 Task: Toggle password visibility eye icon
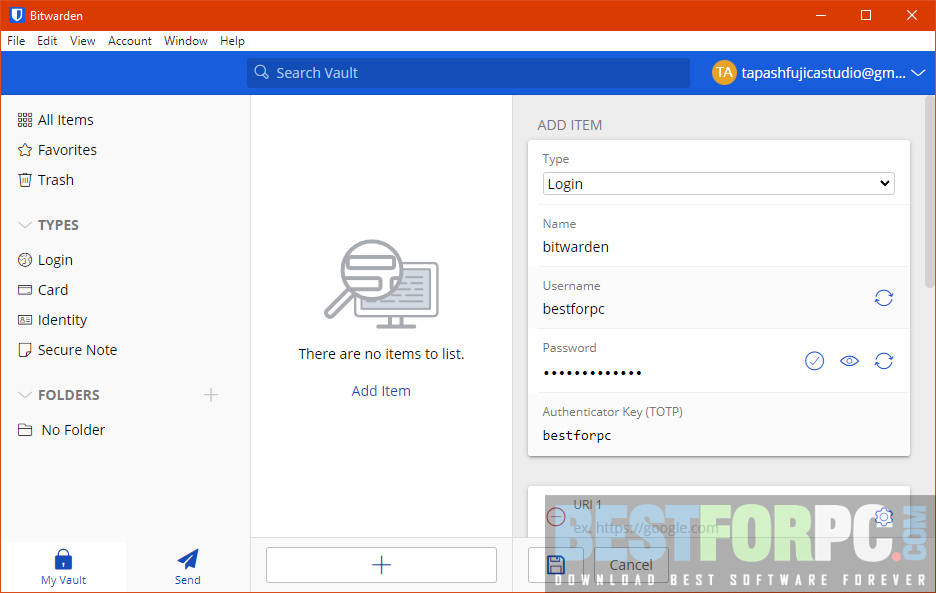click(x=849, y=361)
